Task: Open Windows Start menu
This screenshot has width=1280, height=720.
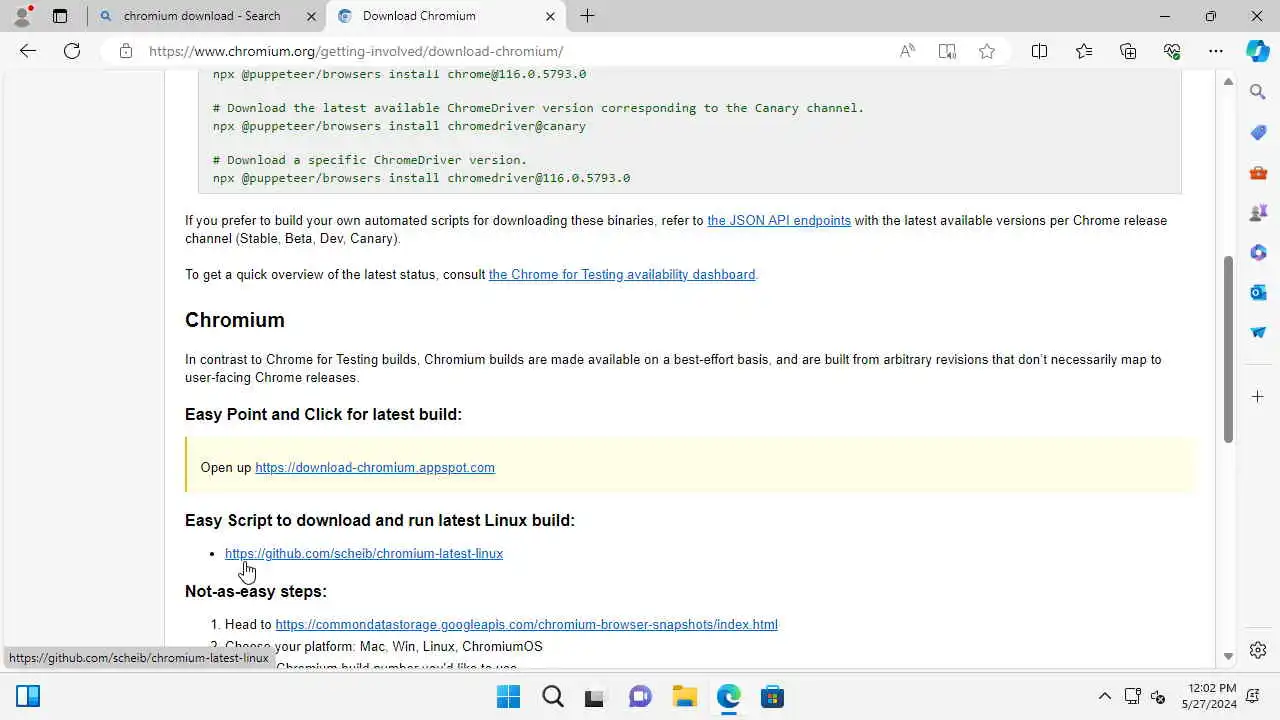Action: (508, 696)
